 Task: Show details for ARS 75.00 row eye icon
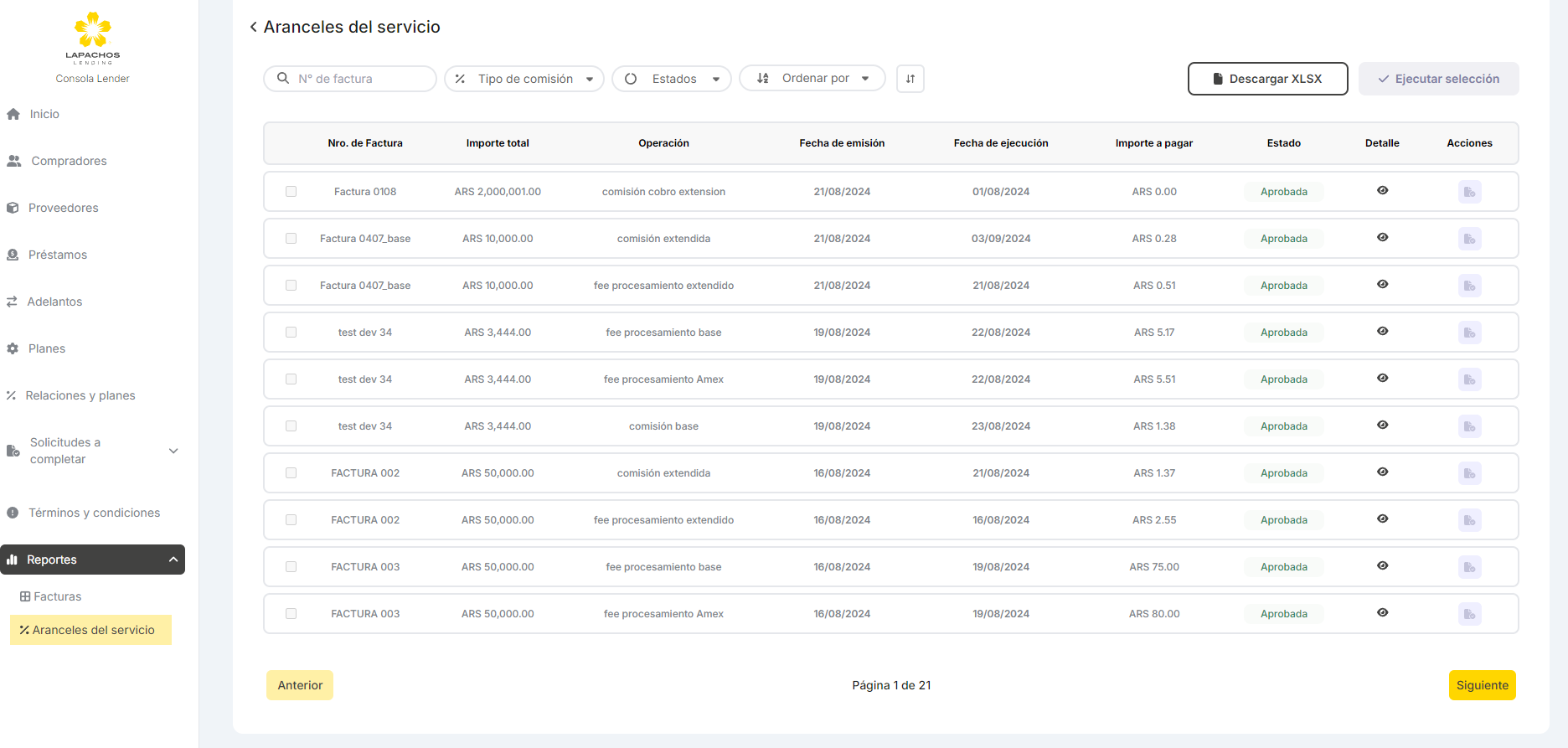click(x=1382, y=566)
